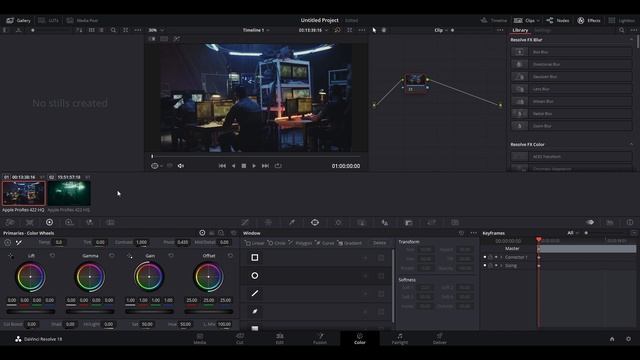The width and height of the screenshot is (640, 360).
Task: Toggle the Clips panel
Action: click(x=524, y=20)
